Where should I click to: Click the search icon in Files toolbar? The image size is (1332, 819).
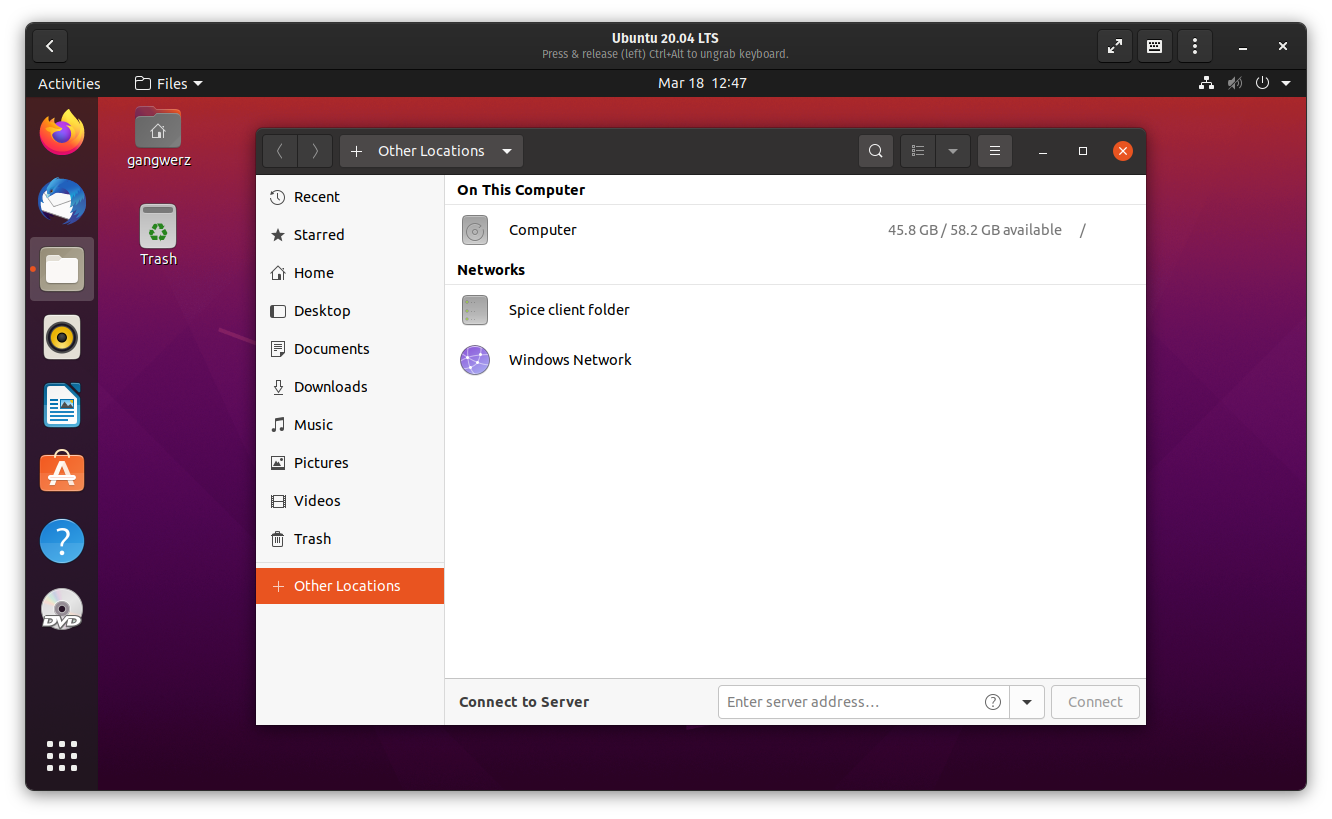[875, 150]
